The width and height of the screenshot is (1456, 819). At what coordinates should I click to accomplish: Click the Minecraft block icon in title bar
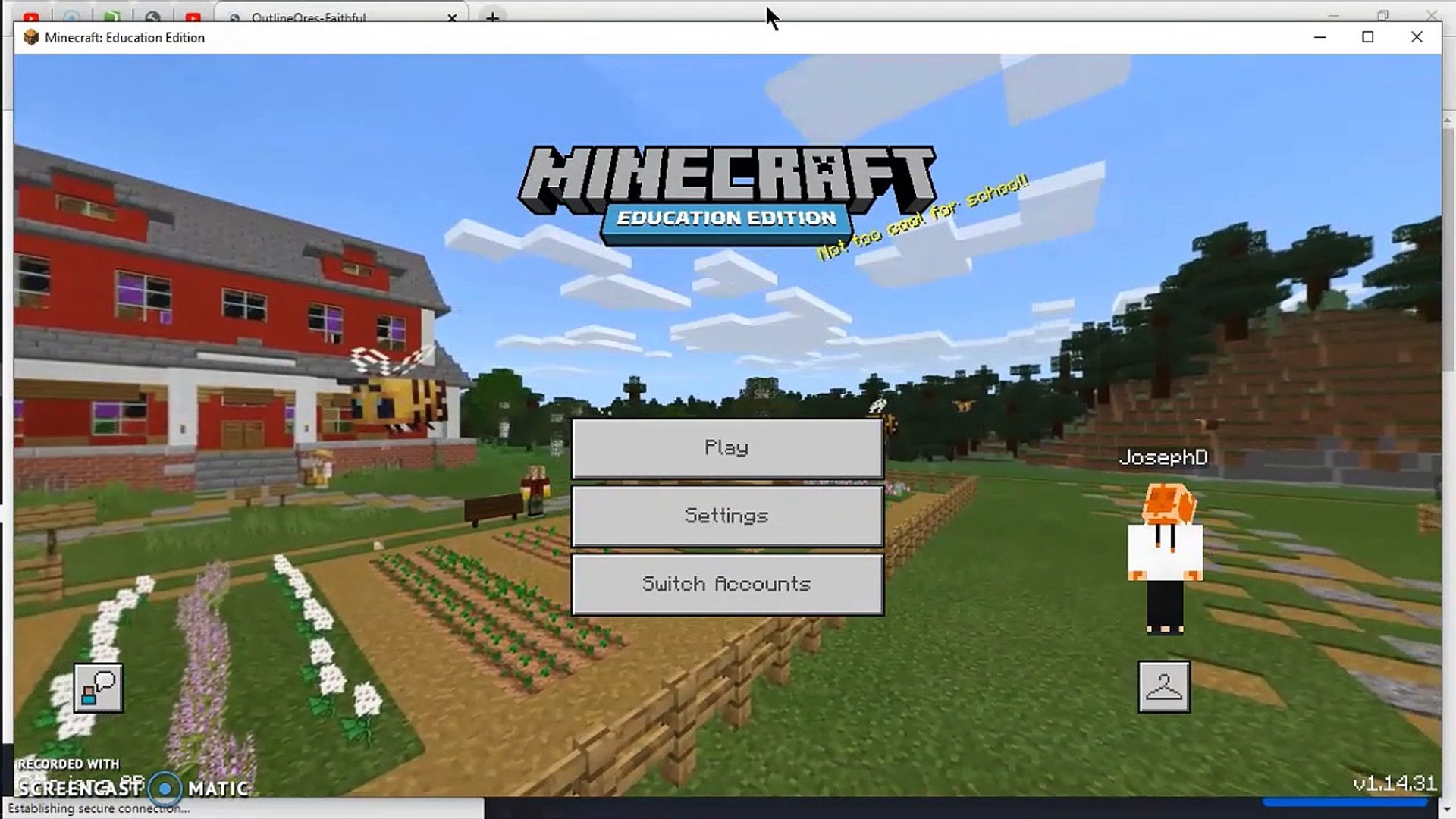(31, 37)
